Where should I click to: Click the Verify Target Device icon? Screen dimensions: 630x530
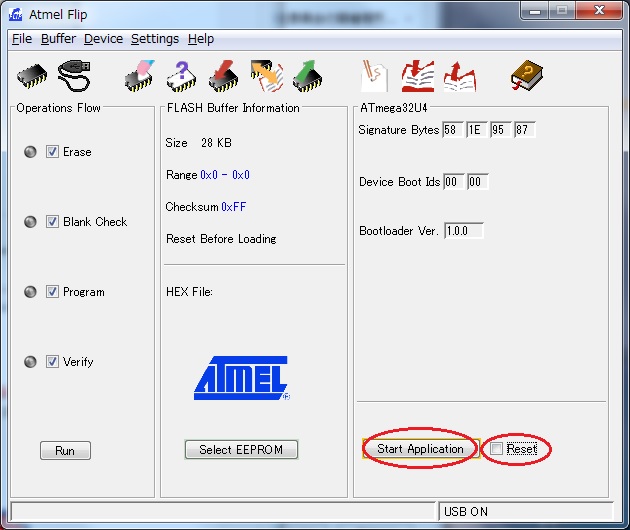266,76
